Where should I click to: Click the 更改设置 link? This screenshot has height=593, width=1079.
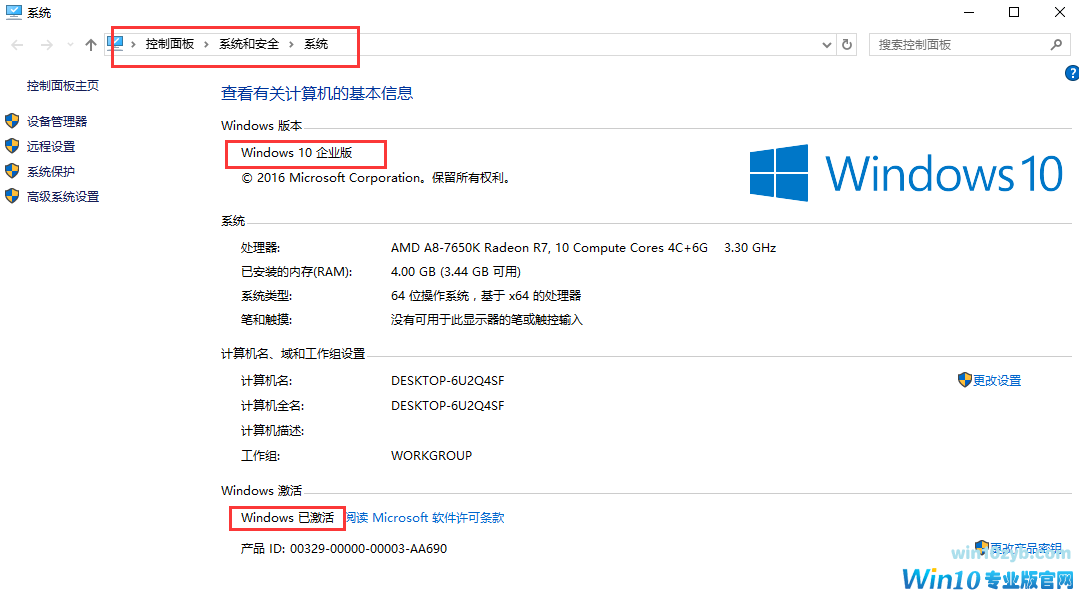click(996, 380)
